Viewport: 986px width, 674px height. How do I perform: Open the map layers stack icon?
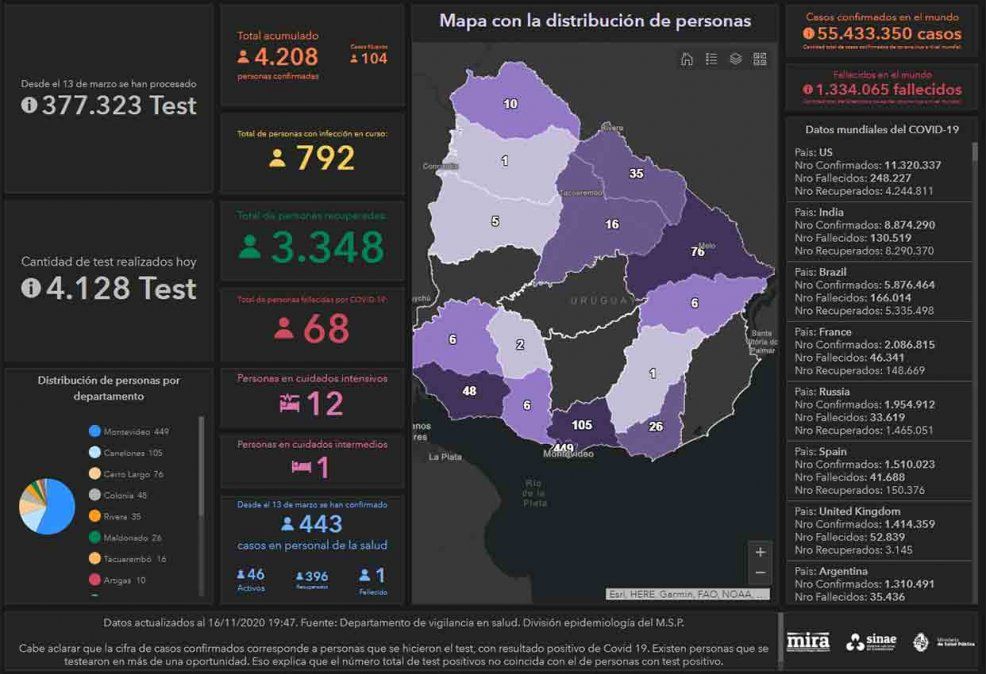coord(735,59)
